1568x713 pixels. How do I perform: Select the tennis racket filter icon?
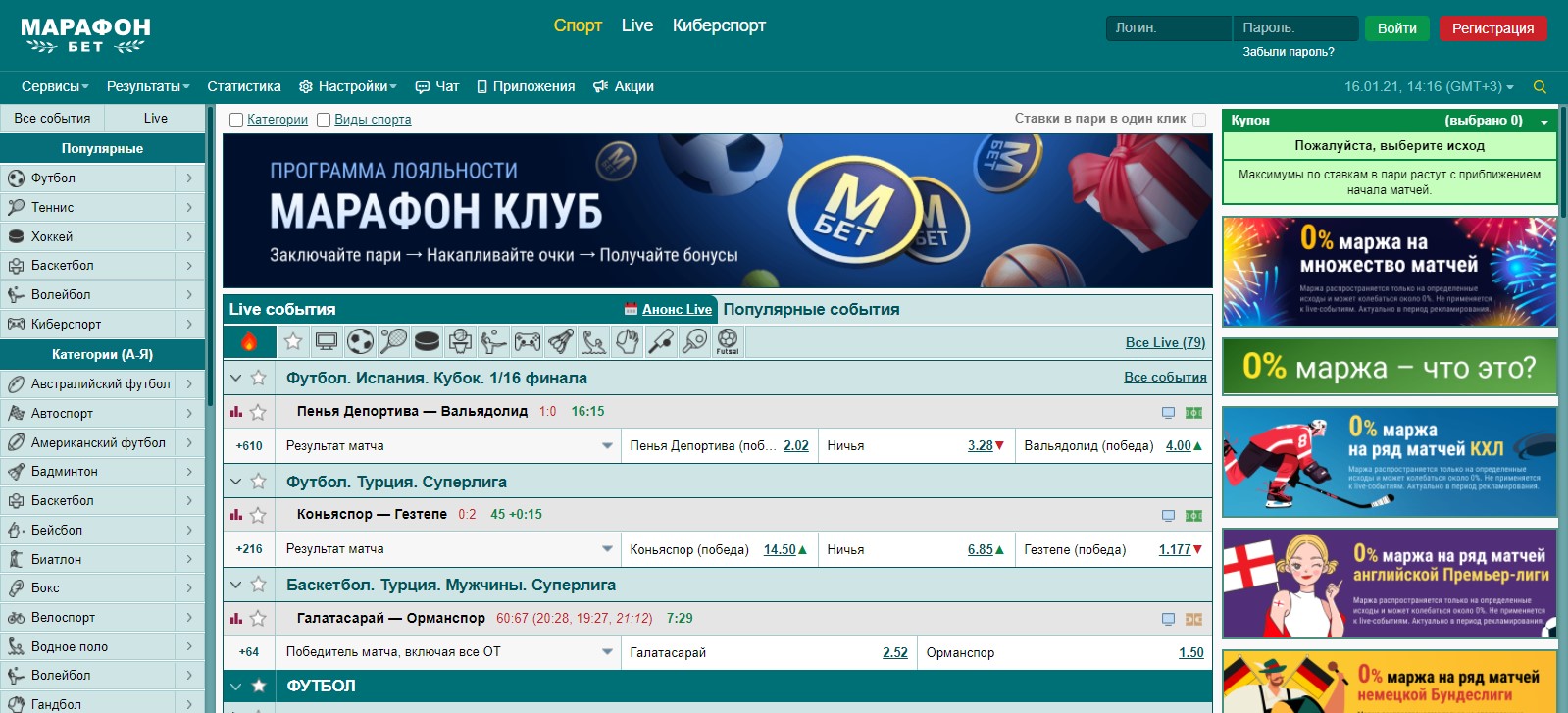[x=393, y=341]
